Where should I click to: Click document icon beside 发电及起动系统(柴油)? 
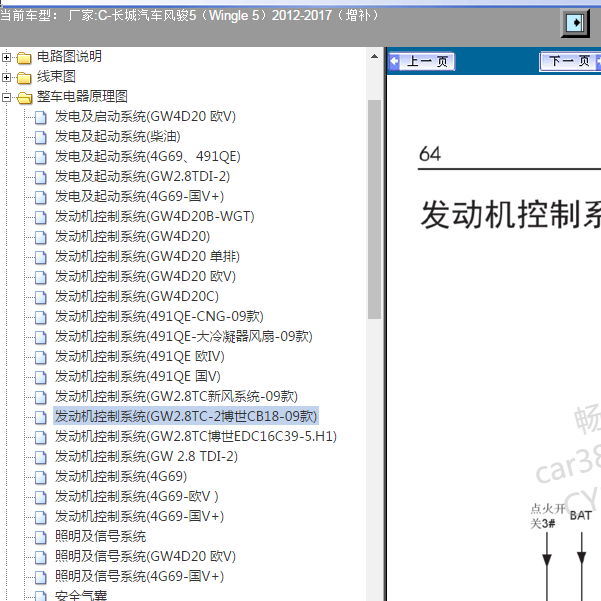[41, 137]
